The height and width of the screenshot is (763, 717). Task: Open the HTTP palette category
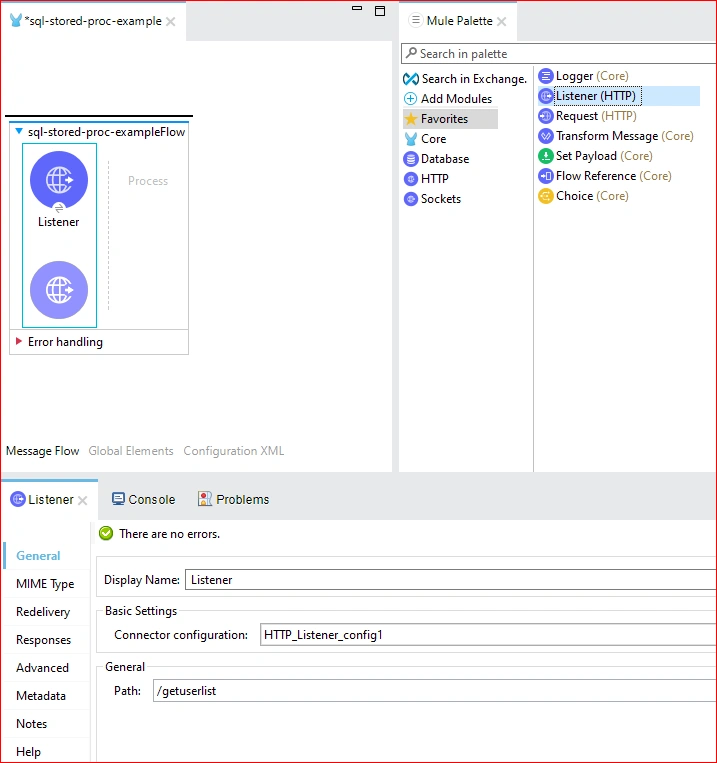tap(426, 179)
